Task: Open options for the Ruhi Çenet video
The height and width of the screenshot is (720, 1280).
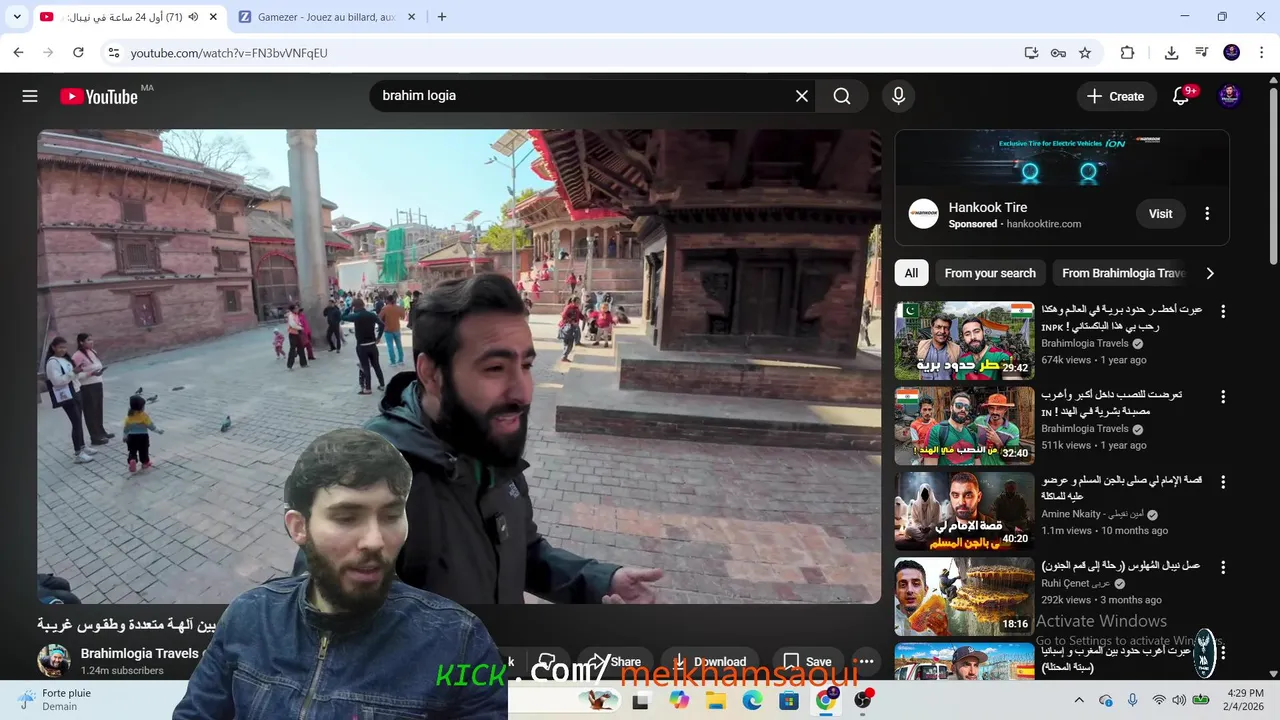Action: (1222, 567)
